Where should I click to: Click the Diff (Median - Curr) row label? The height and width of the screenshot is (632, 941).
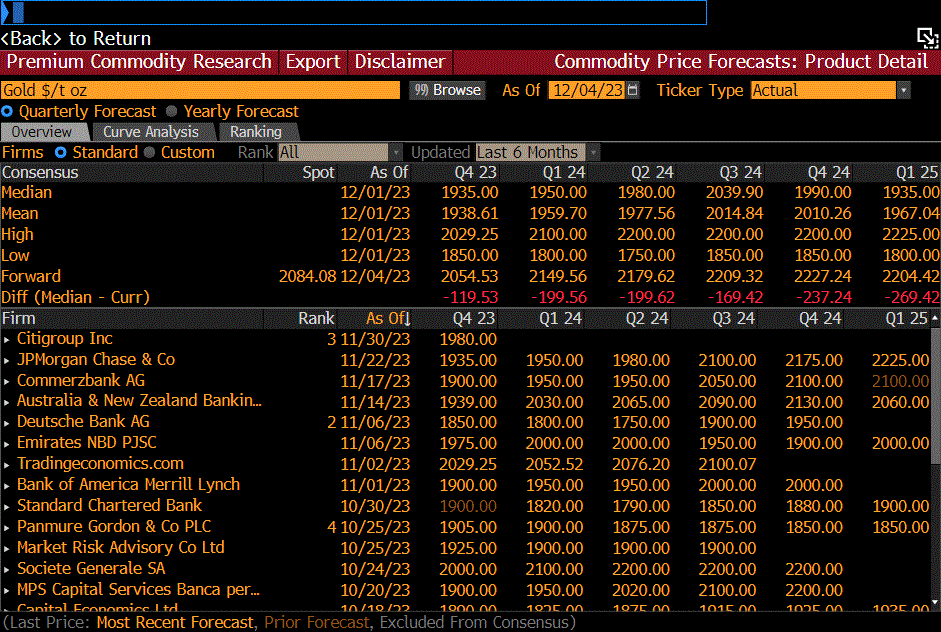(76, 298)
